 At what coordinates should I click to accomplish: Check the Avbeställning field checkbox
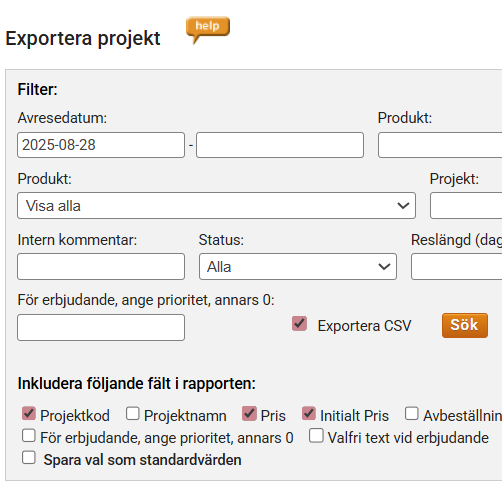pyautogui.click(x=412, y=413)
